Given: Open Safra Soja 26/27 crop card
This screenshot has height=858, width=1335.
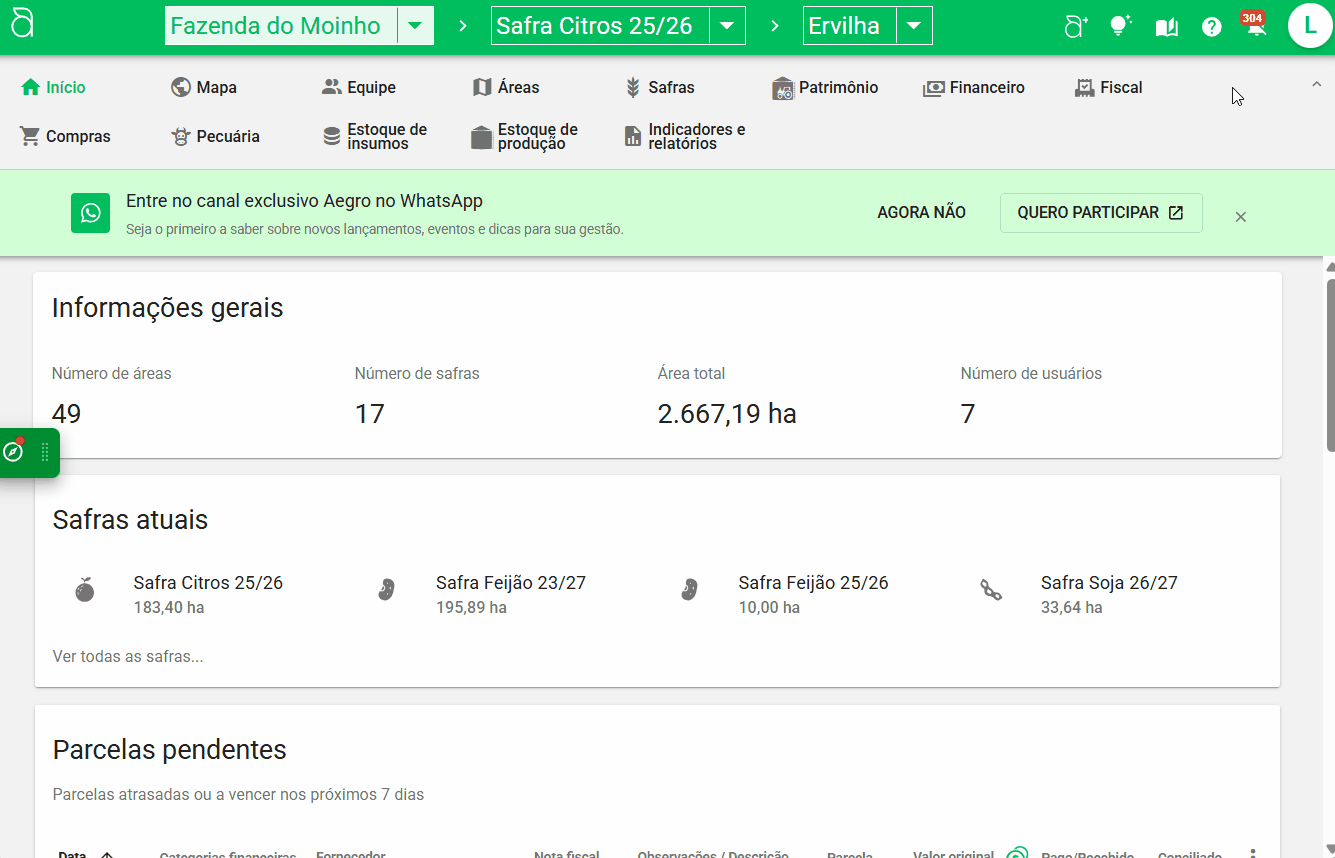Looking at the screenshot, I should tap(1080, 594).
